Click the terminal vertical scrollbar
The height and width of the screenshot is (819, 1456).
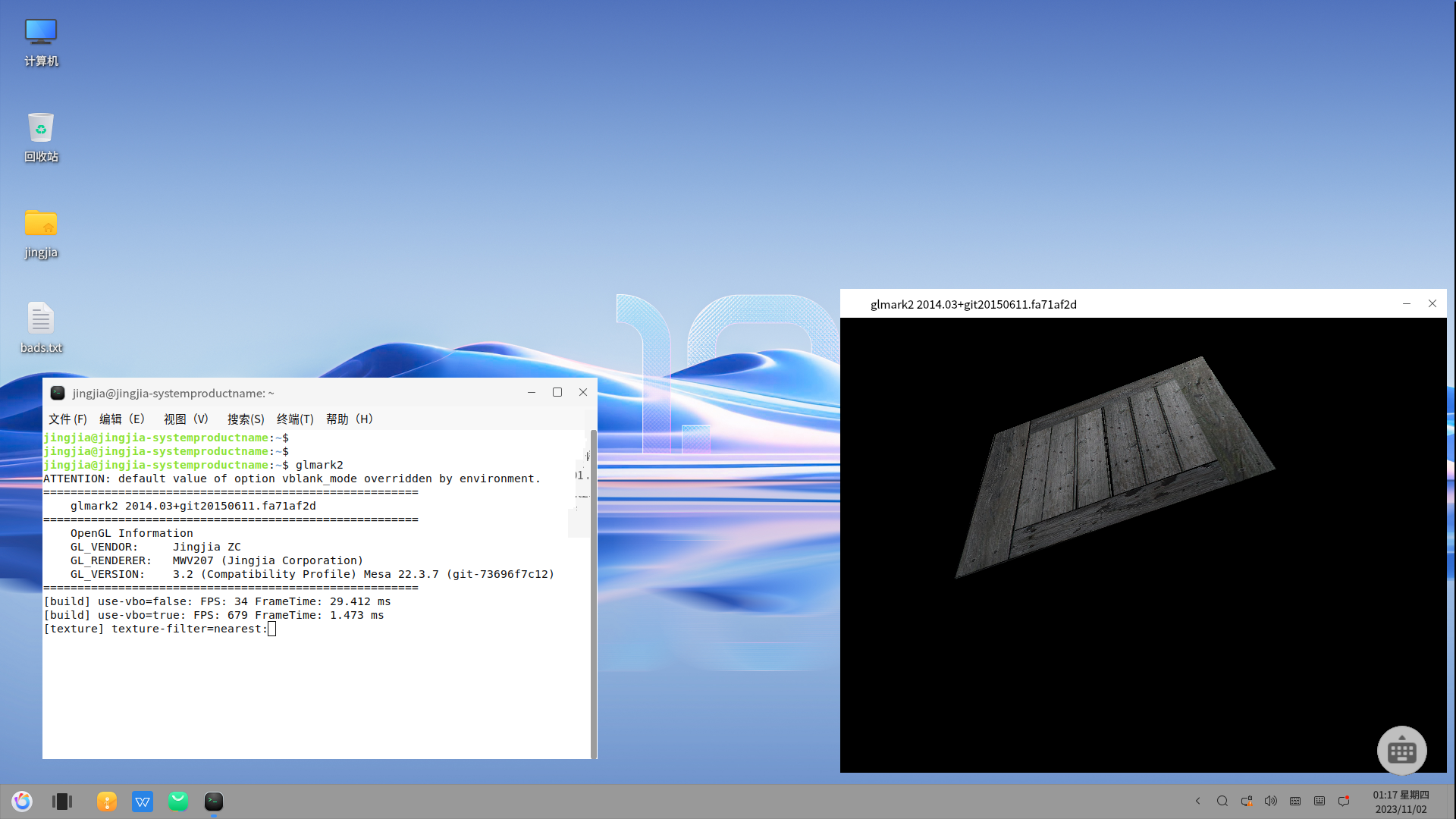pyautogui.click(x=593, y=594)
